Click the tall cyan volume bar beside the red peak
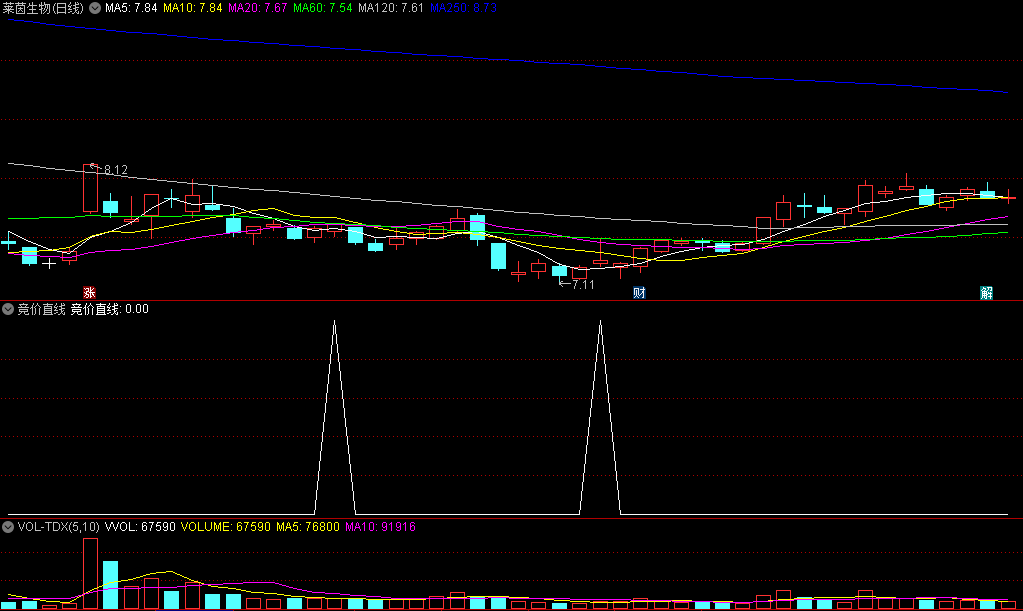Viewport: 1023px width, 611px height. point(111,585)
